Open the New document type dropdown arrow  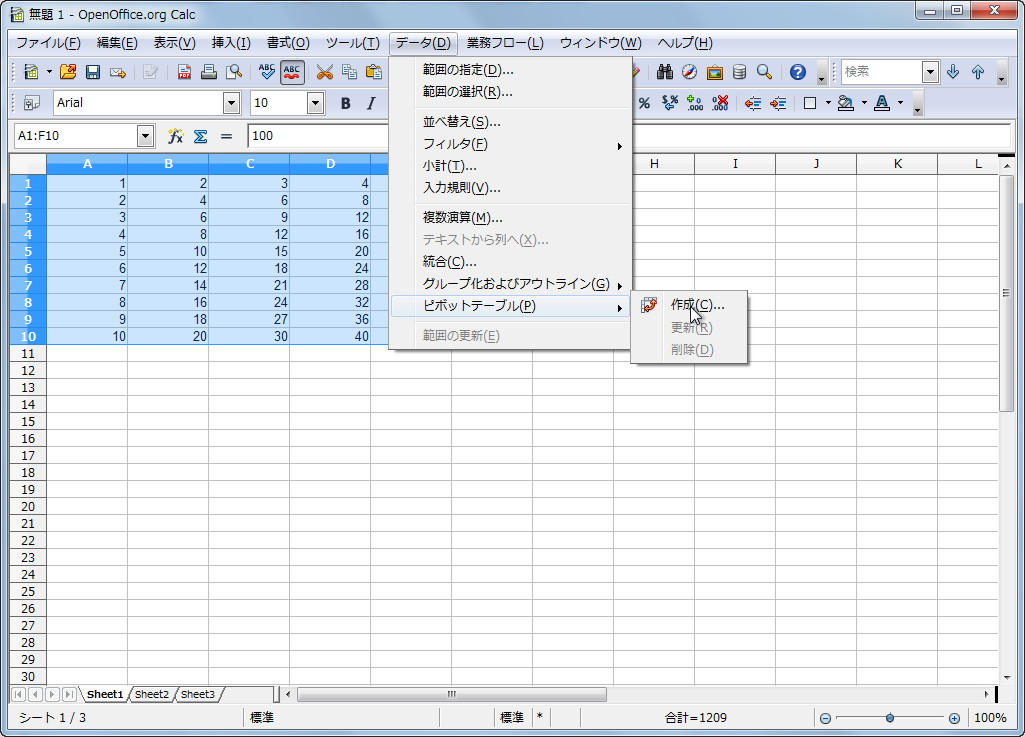click(x=49, y=72)
